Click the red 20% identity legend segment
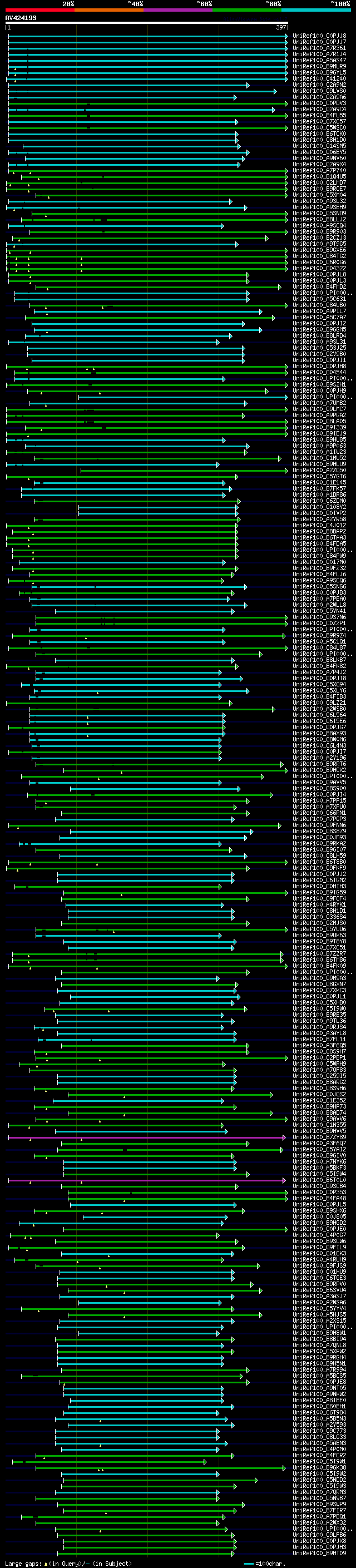 coord(39,10)
